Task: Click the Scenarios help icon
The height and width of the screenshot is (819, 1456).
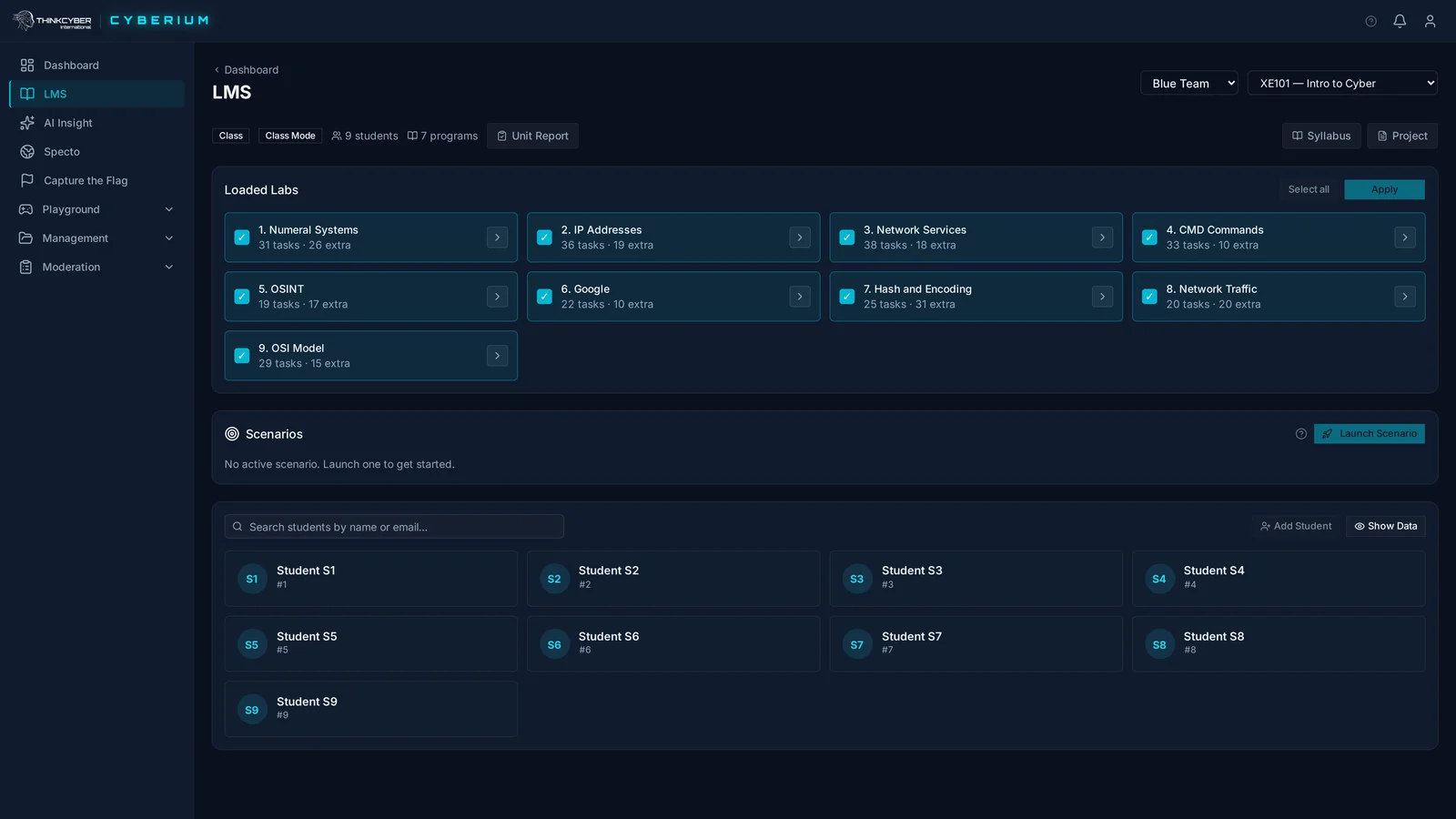Action: pyautogui.click(x=1301, y=434)
